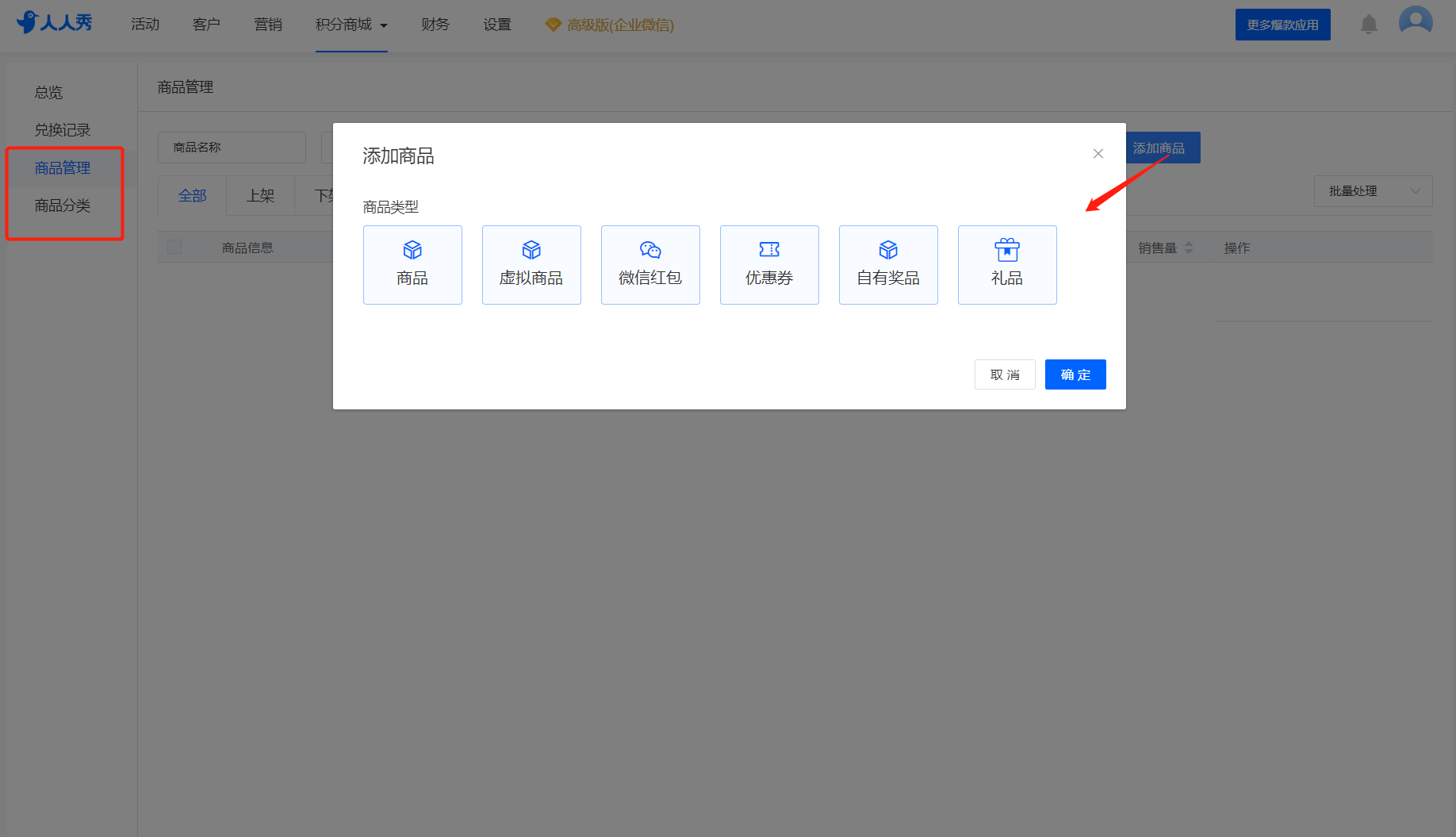Open the 客户 top menu
This screenshot has height=837, width=1456.
point(206,25)
